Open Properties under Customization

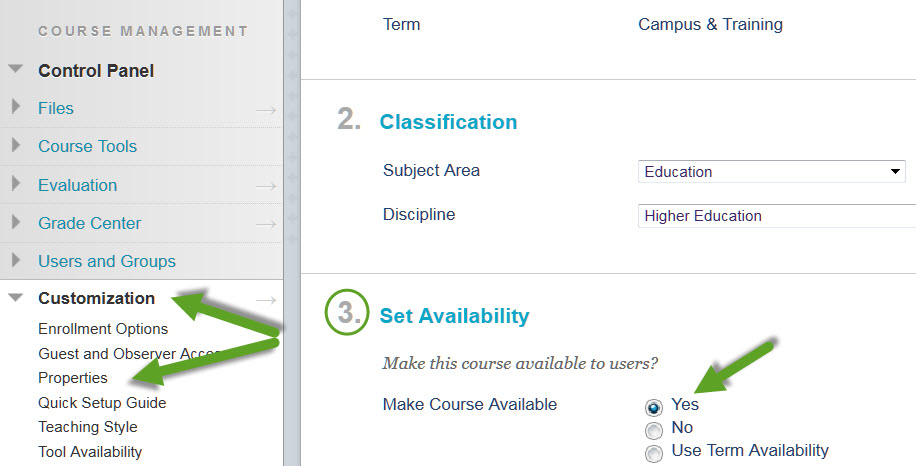point(73,378)
